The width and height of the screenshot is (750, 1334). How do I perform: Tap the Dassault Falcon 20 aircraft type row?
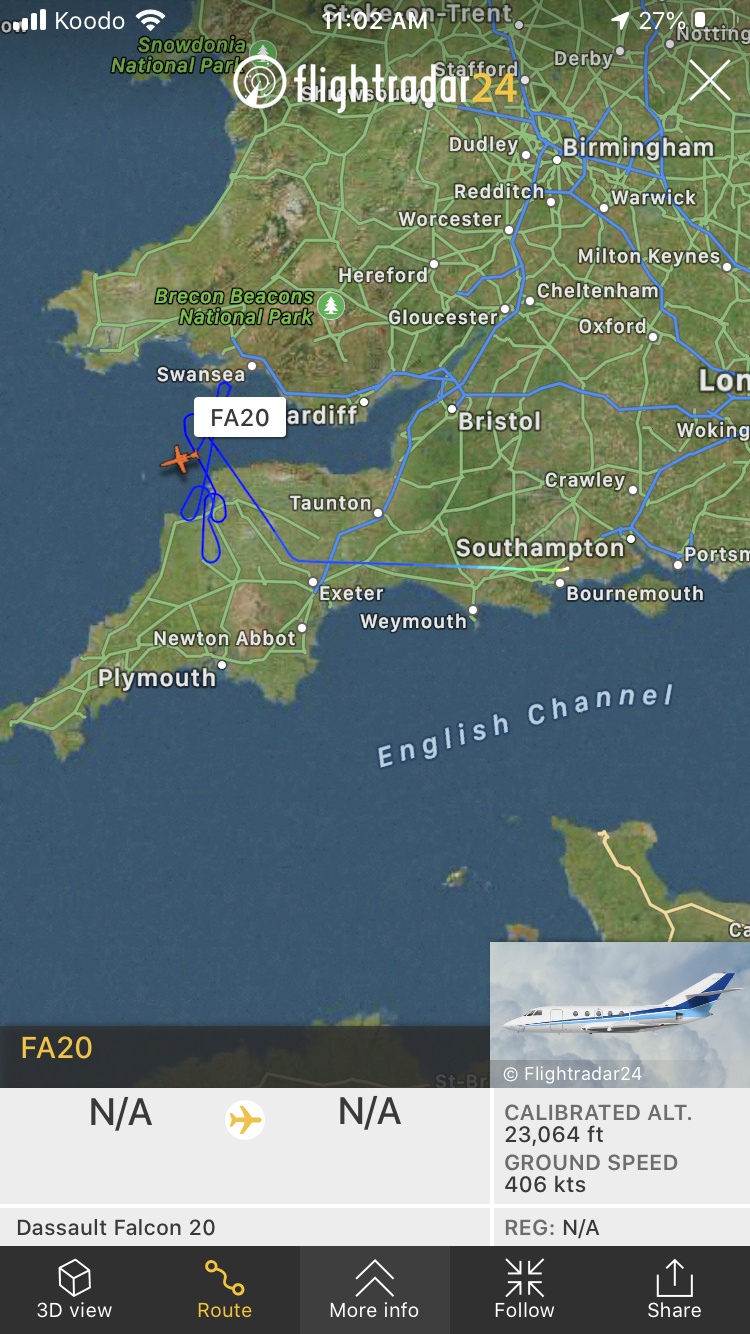coord(245,1227)
